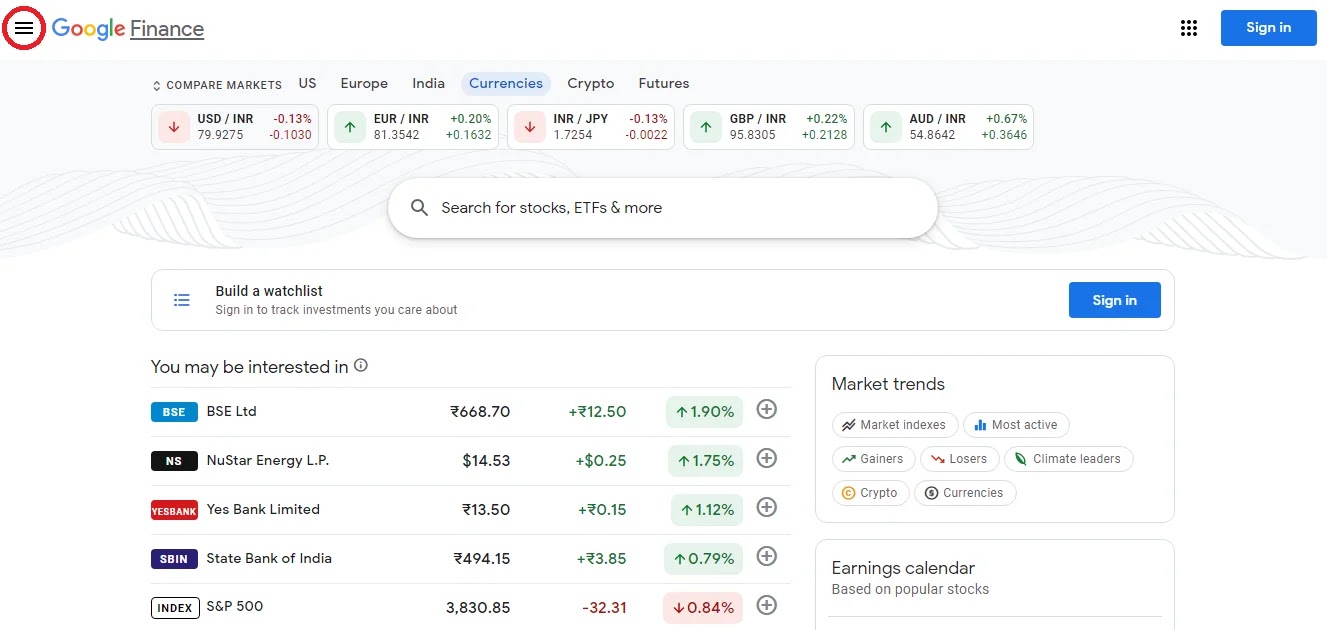Click the up arrow on EUR / INR
This screenshot has height=630, width=1327.
[x=350, y=127]
